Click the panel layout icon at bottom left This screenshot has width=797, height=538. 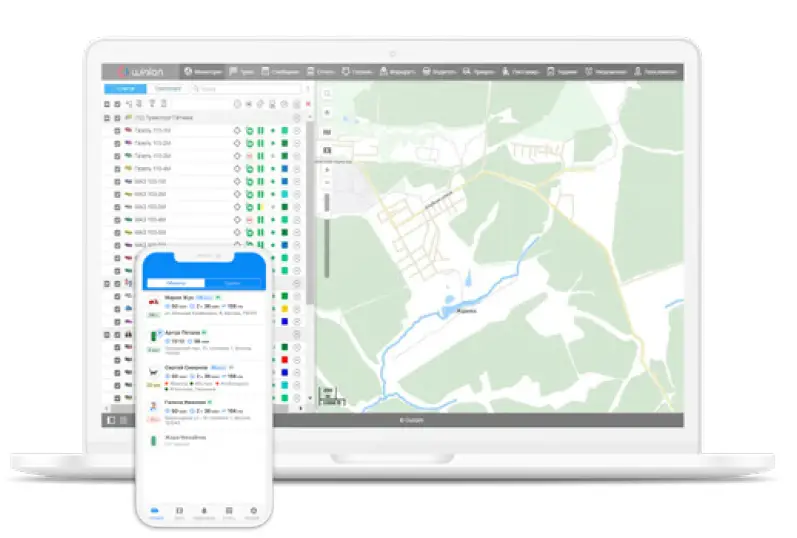(110, 420)
